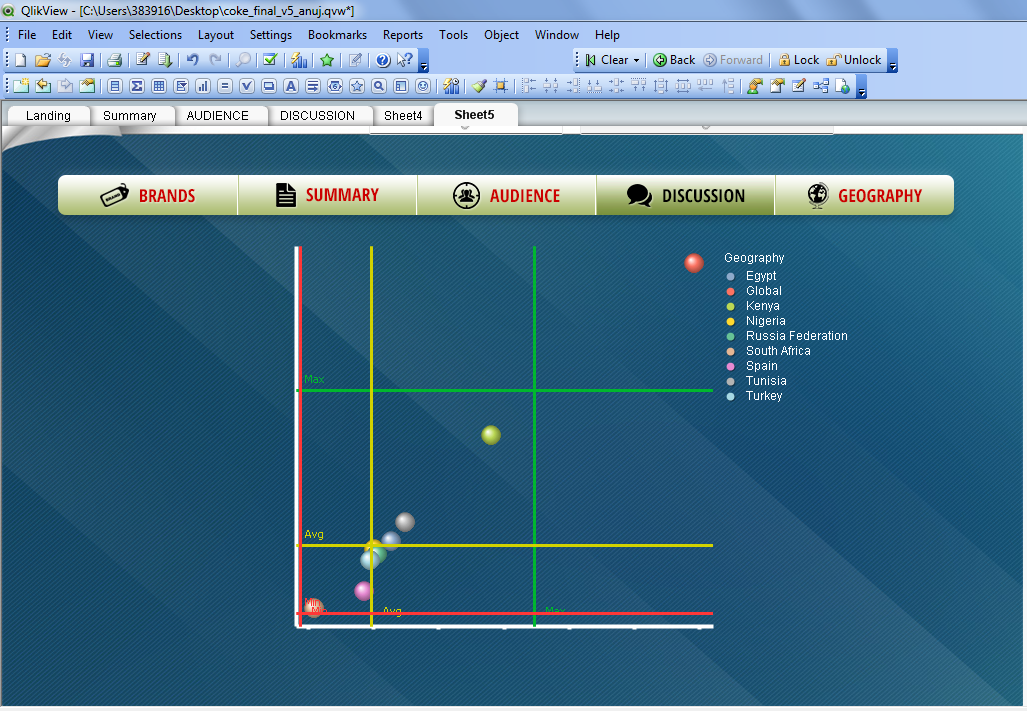The image size is (1027, 711).
Task: Save the QlikView document
Action: pos(87,59)
